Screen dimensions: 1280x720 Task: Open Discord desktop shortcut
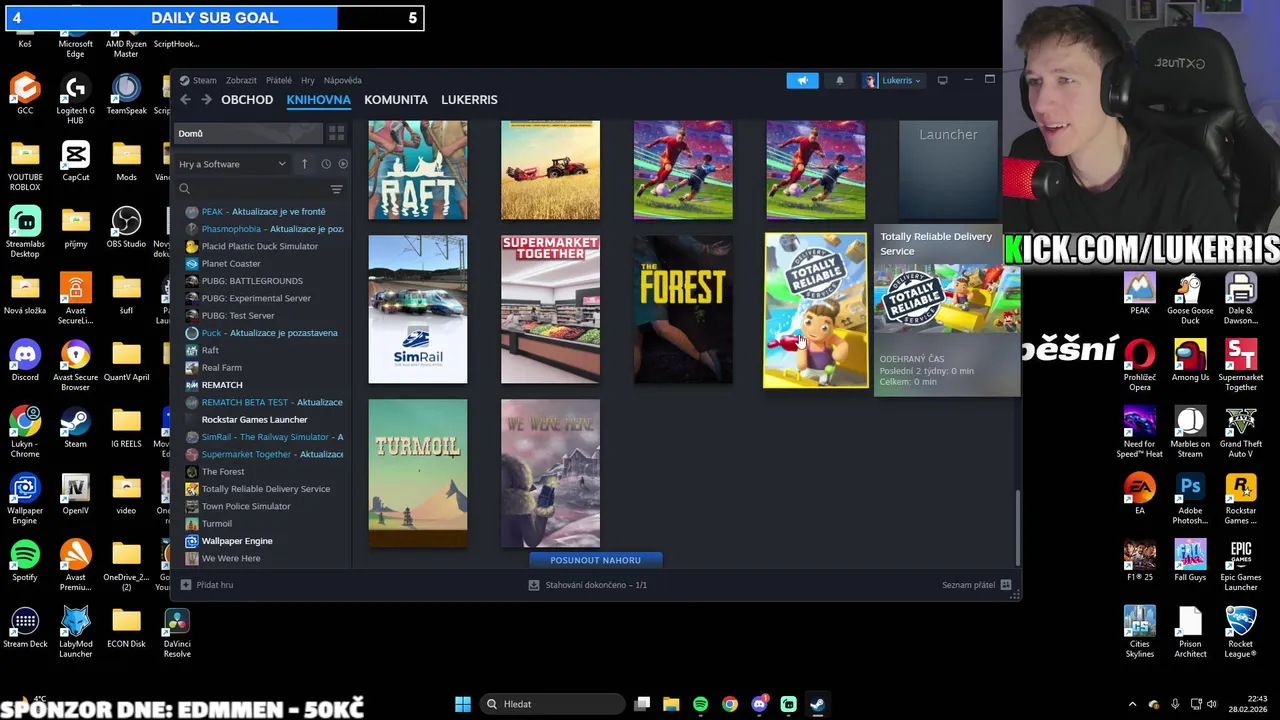(25, 361)
